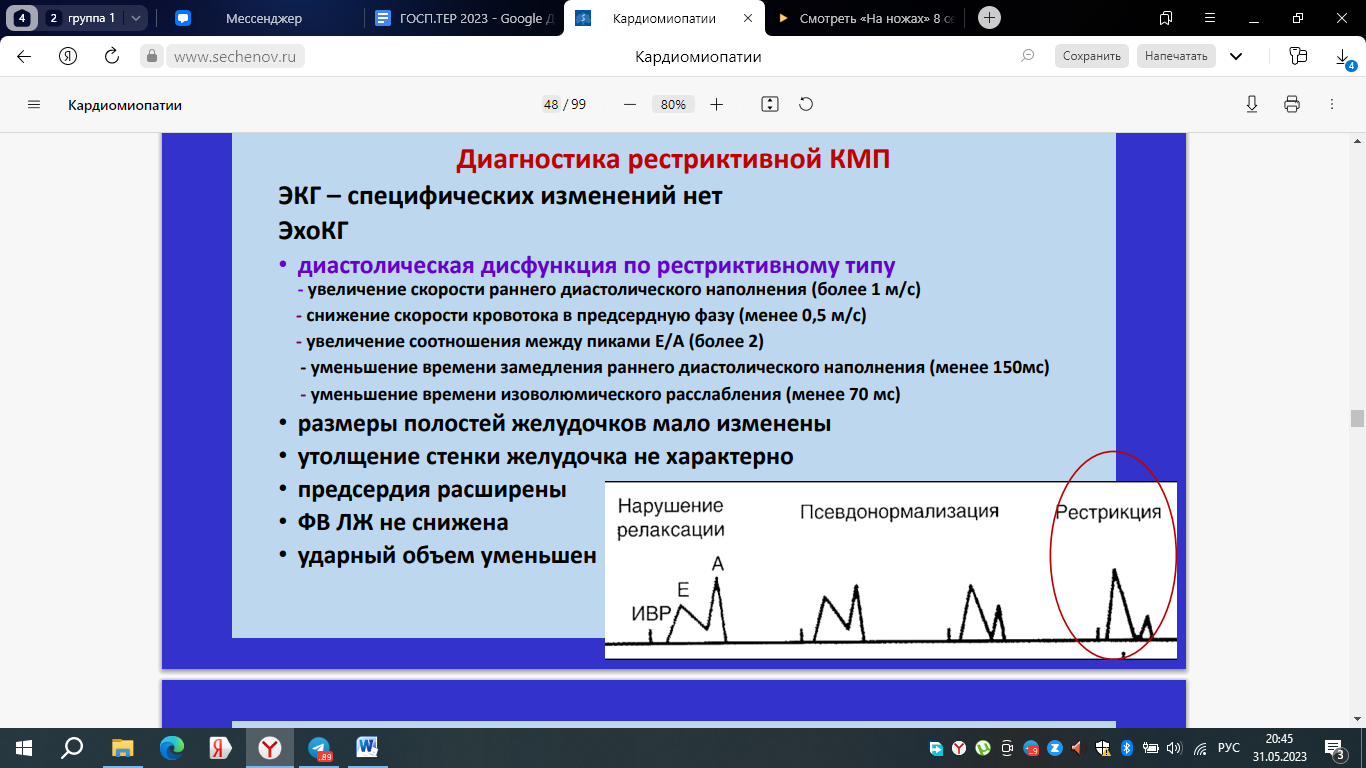1366x768 pixels.
Task: Open the Windows Start menu
Action: click(23, 747)
